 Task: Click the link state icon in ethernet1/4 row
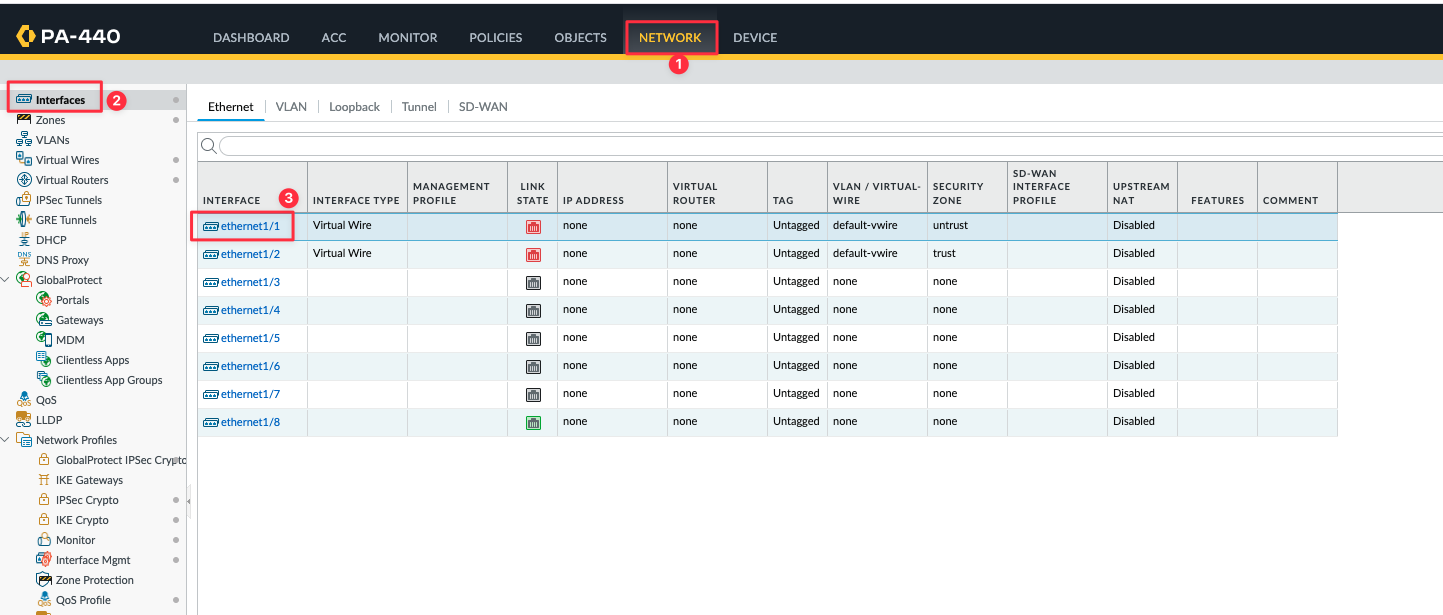pos(533,311)
